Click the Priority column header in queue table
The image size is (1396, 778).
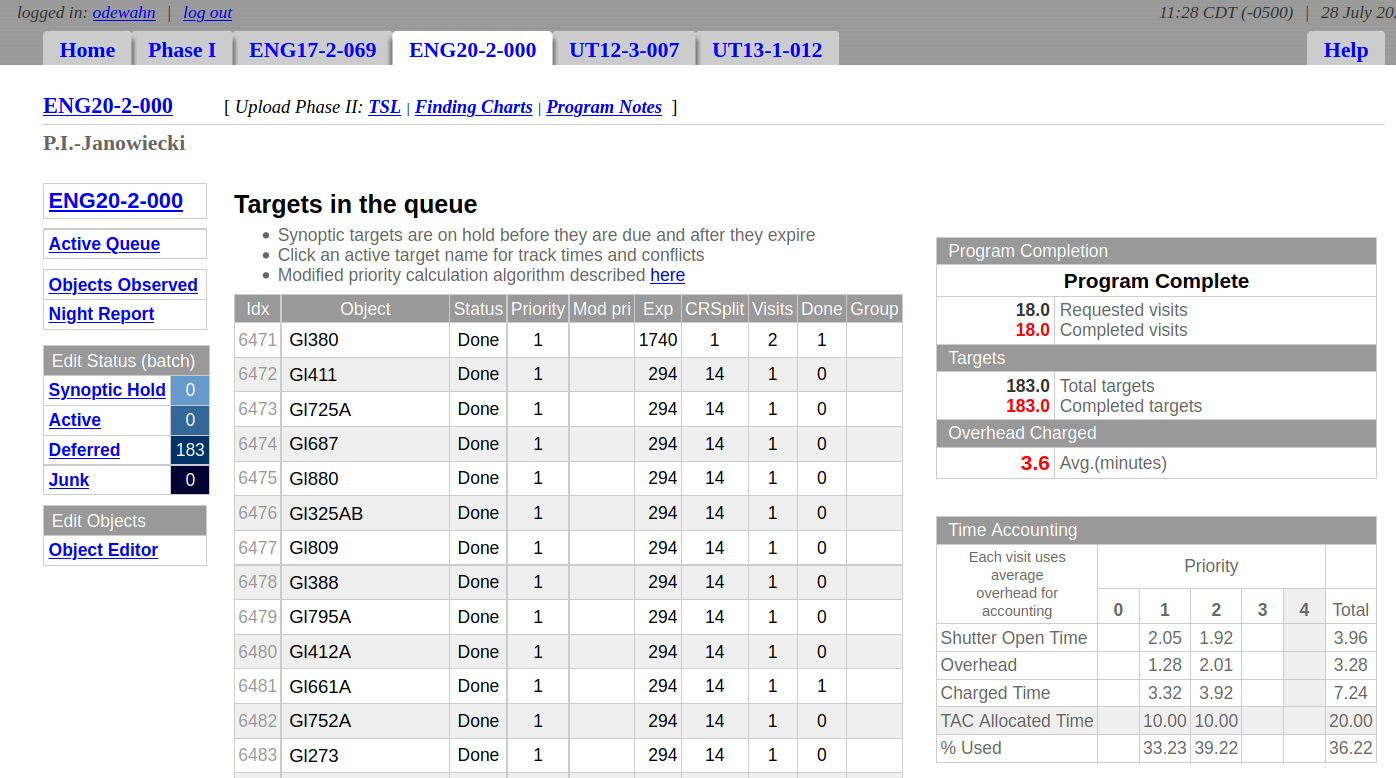pos(538,309)
